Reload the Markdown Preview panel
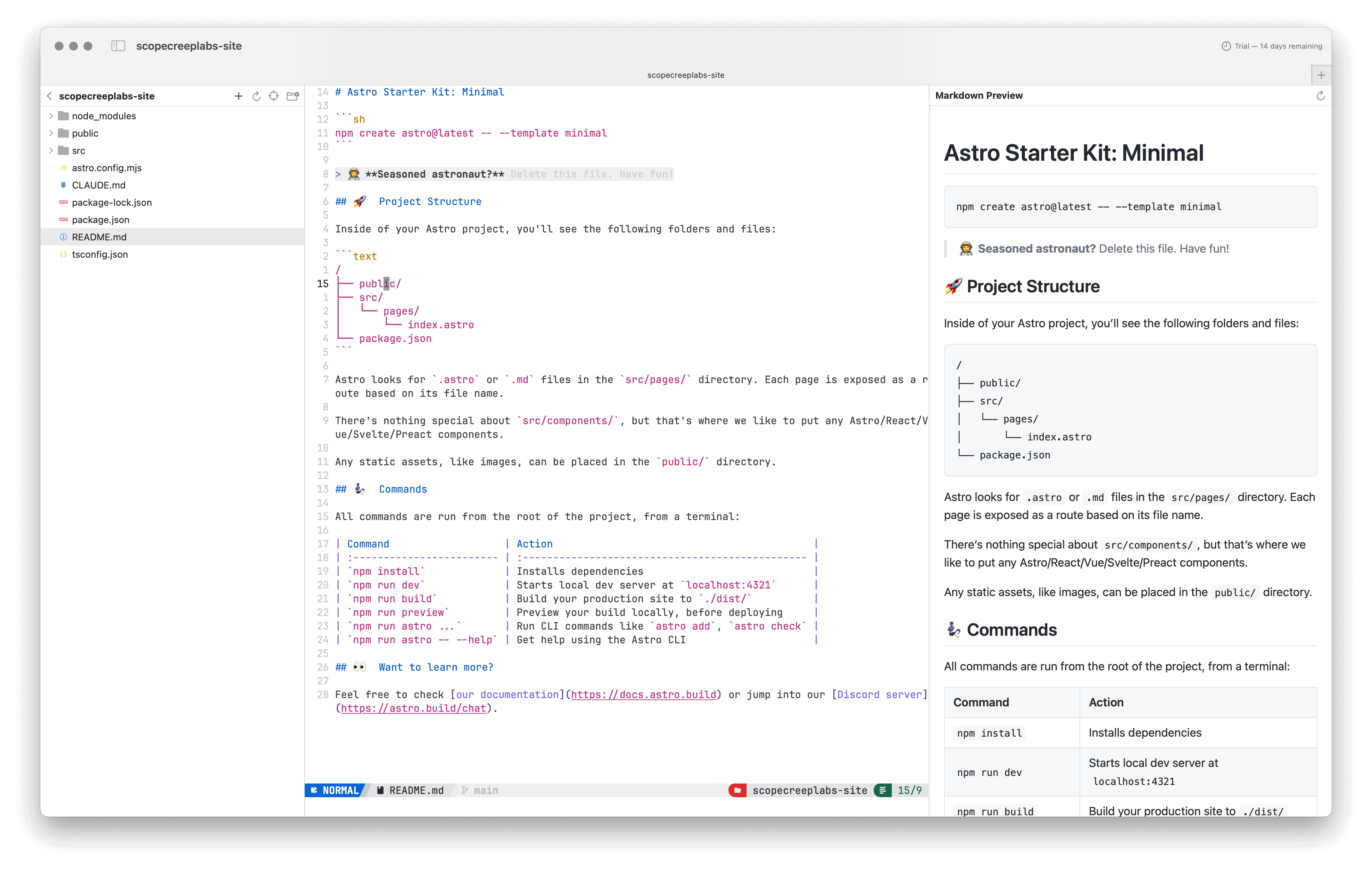This screenshot has width=1372, height=870. click(1320, 96)
